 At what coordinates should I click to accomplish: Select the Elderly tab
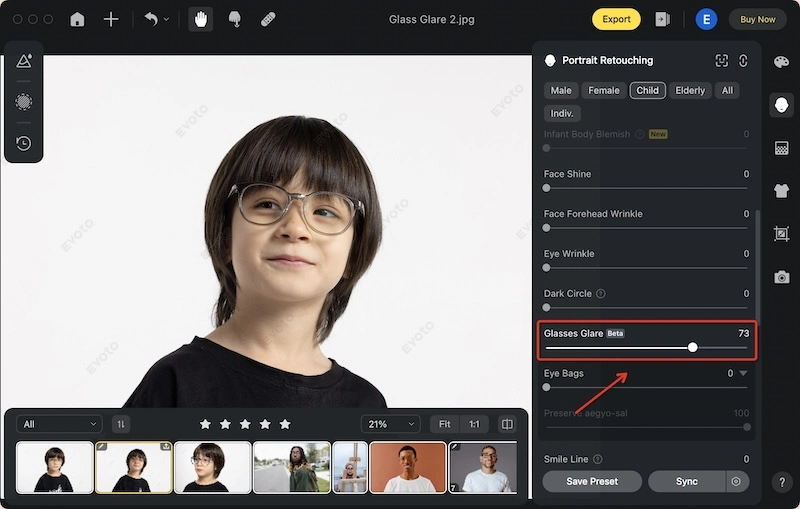690,90
